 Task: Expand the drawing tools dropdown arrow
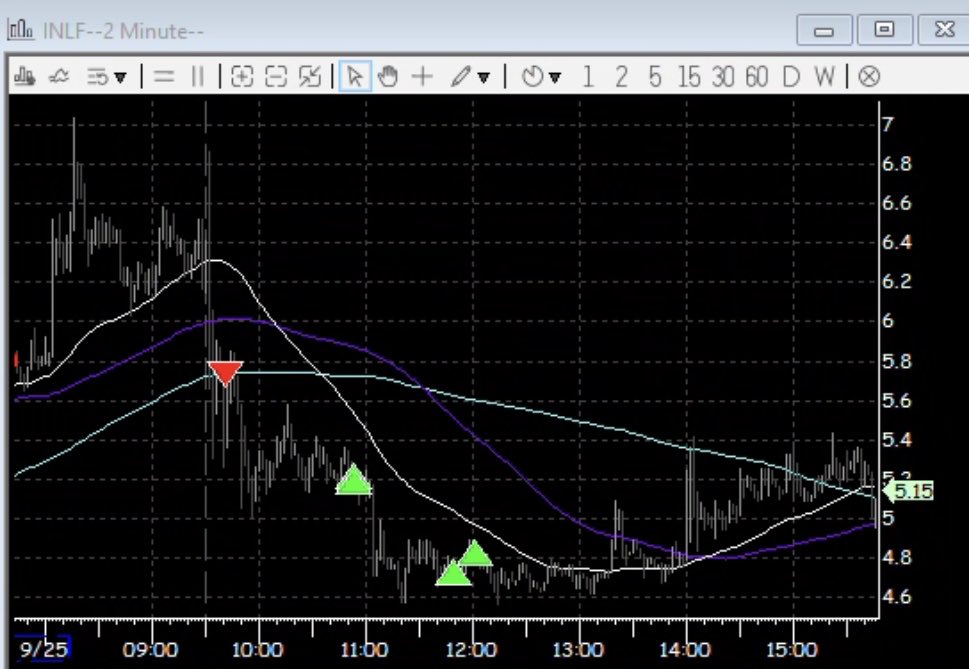pyautogui.click(x=484, y=78)
